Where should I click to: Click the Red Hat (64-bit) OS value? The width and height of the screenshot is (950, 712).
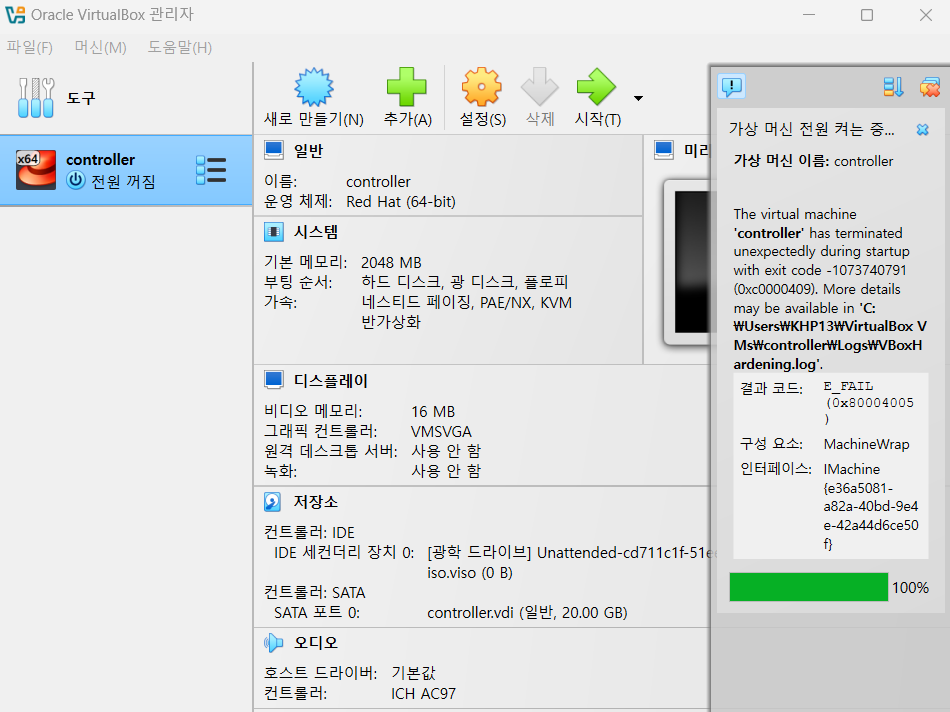400,202
